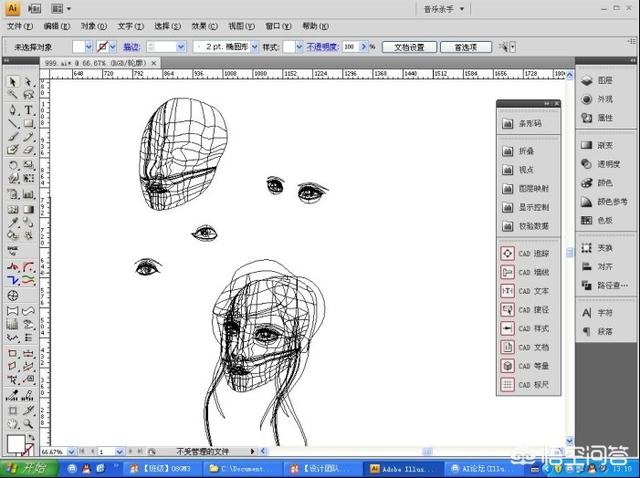Open the Color Guide (颜色参考) panel
Screen dimensions: 640x478
pos(604,202)
